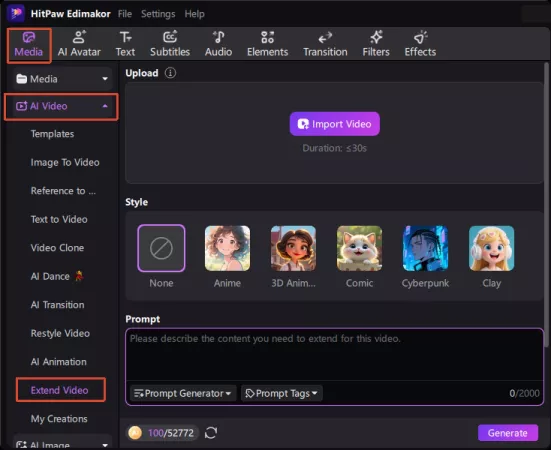The height and width of the screenshot is (450, 551).
Task: Click inside the Prompt text field
Action: coord(334,355)
